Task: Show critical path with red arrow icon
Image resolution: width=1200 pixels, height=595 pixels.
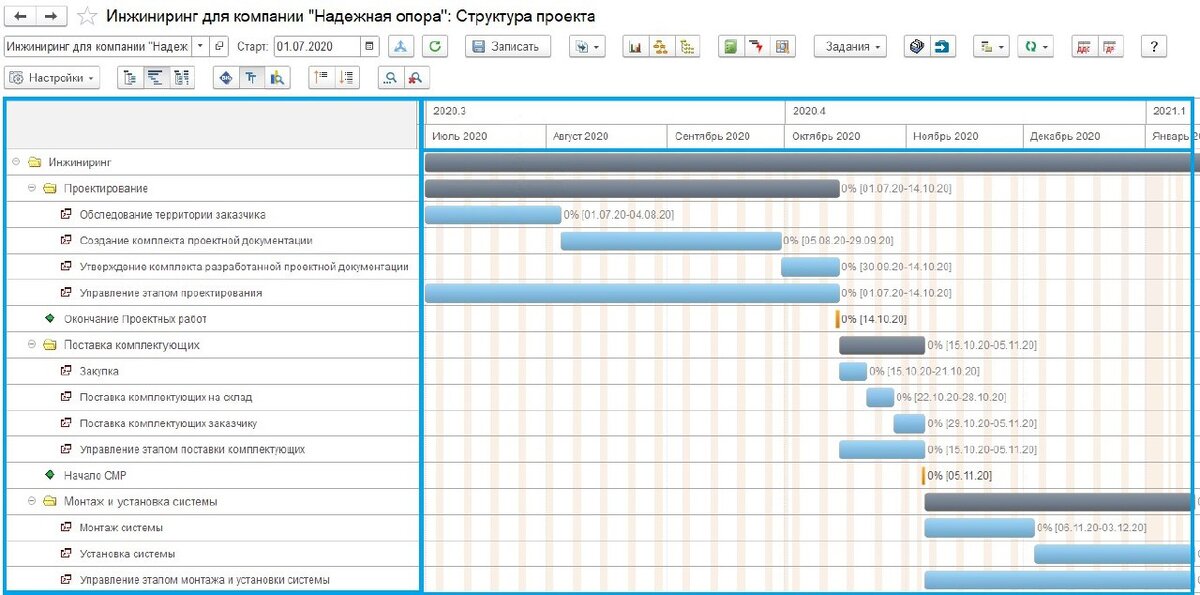Action: point(757,46)
